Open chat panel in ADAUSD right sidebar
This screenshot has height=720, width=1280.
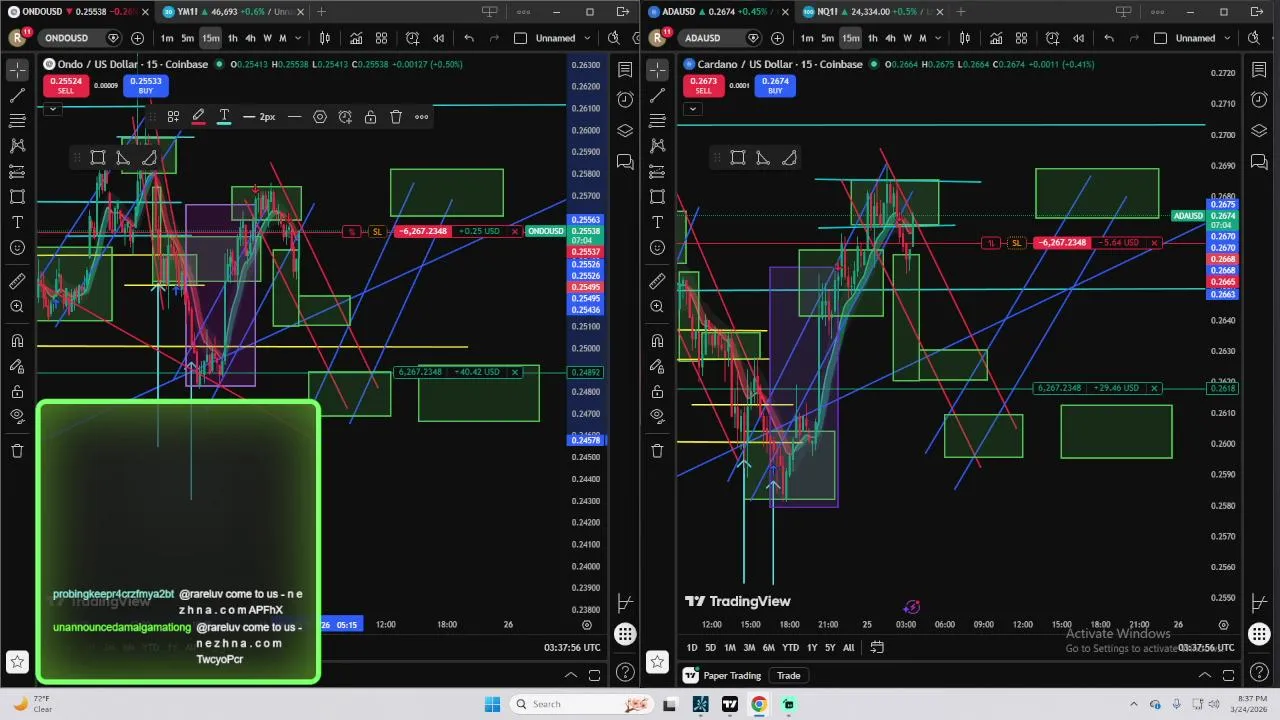pyautogui.click(x=1259, y=162)
